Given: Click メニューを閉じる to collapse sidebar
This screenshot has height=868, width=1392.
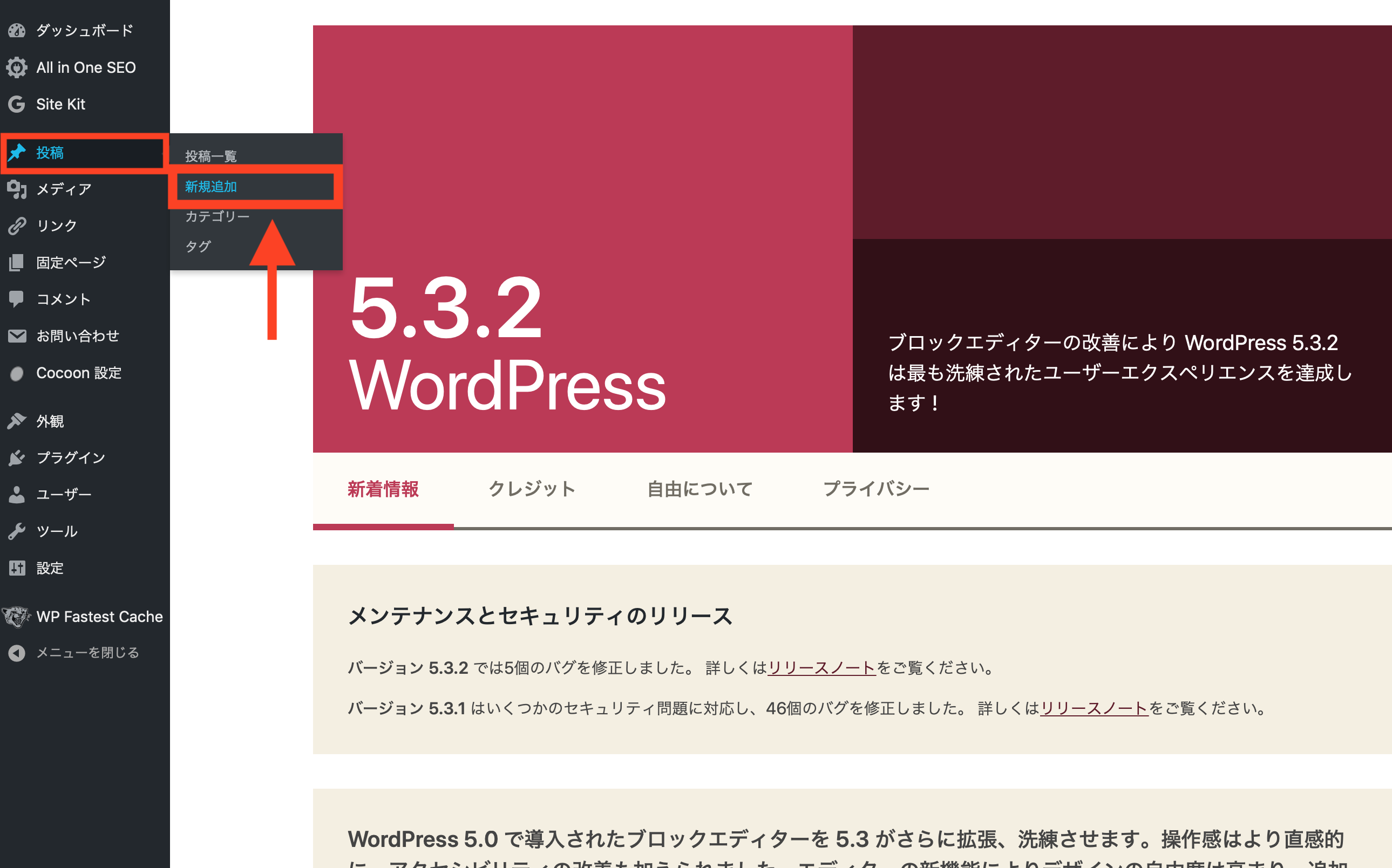Looking at the screenshot, I should point(87,653).
